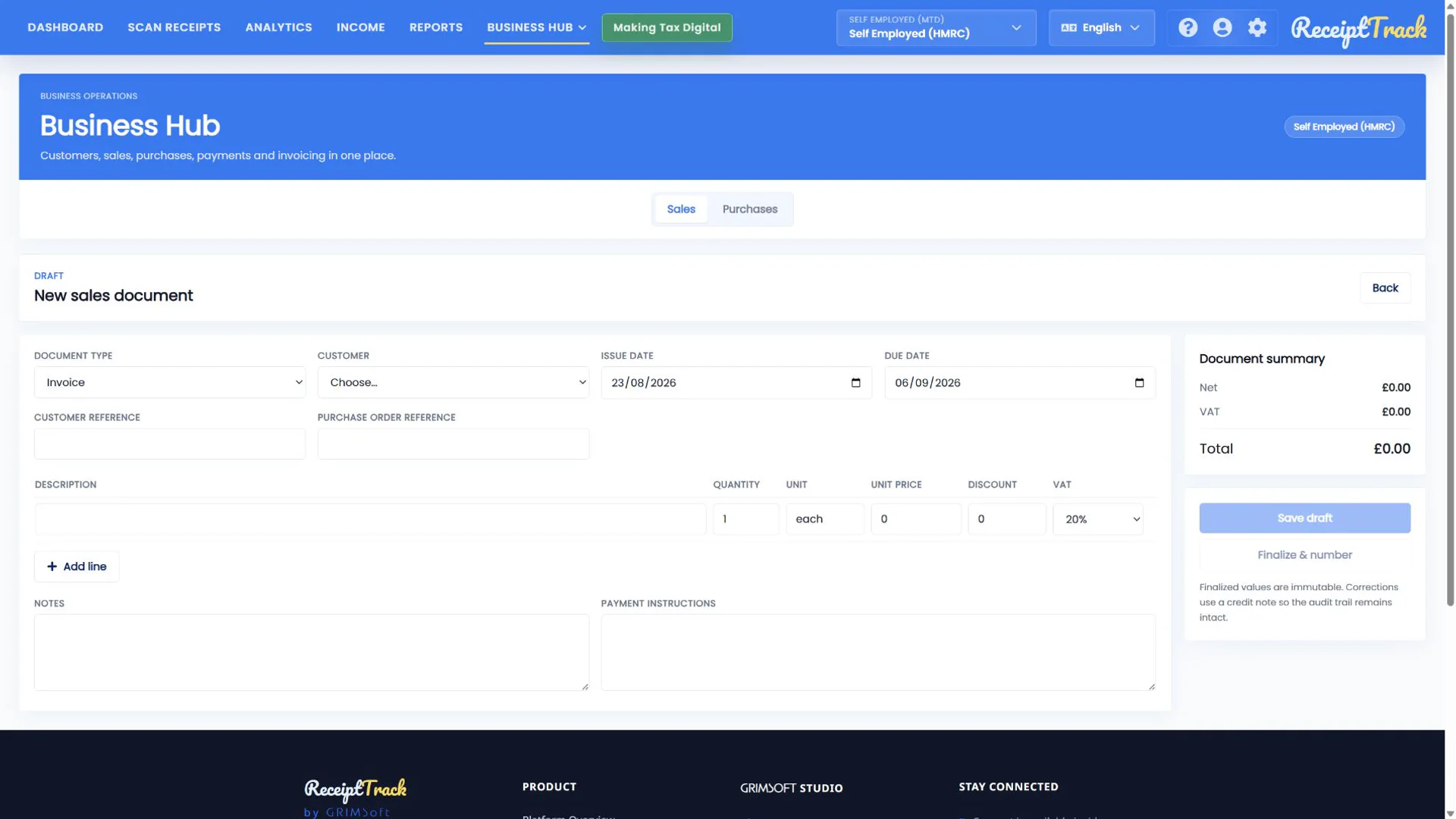This screenshot has width=1456, height=819.
Task: Click the ReceiptTrack logo in header
Action: (x=1358, y=30)
